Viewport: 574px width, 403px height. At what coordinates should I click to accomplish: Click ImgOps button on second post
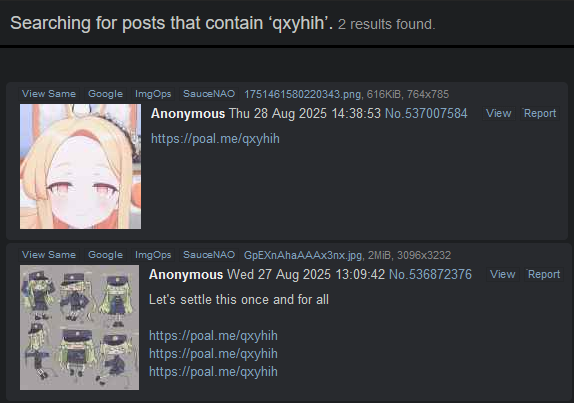coord(153,255)
